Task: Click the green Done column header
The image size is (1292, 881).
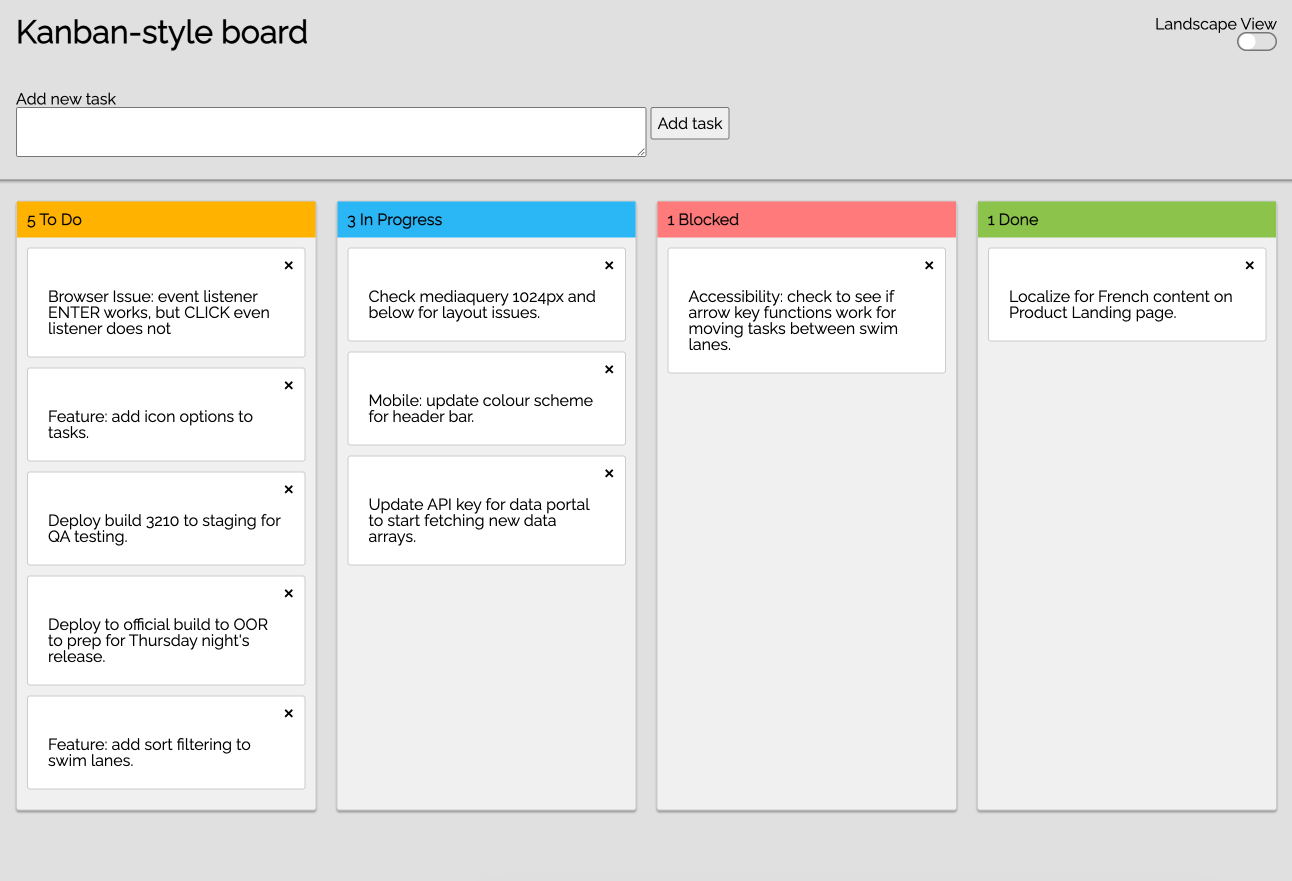Action: pos(1126,220)
